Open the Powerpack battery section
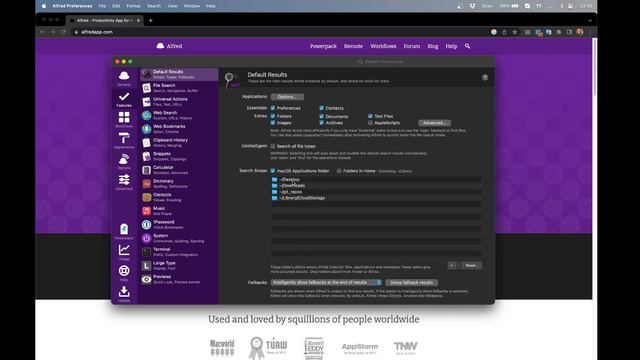Viewport: 640px width, 360px height. pos(124,231)
